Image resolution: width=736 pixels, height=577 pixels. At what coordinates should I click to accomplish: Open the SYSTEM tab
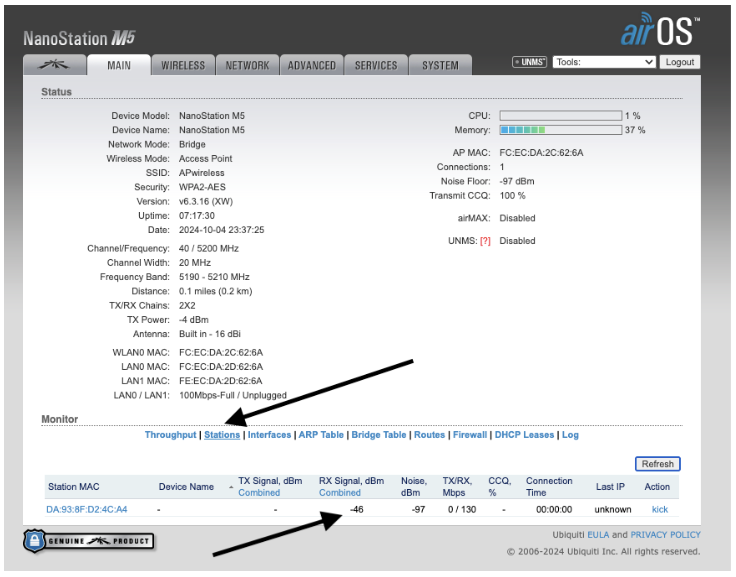[440, 65]
